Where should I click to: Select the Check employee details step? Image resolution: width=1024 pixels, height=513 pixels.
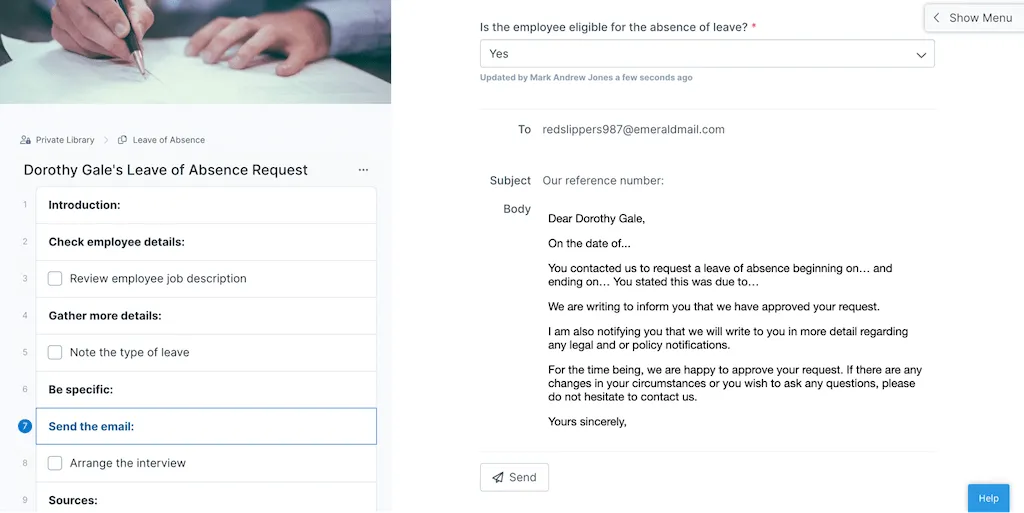tap(206, 242)
